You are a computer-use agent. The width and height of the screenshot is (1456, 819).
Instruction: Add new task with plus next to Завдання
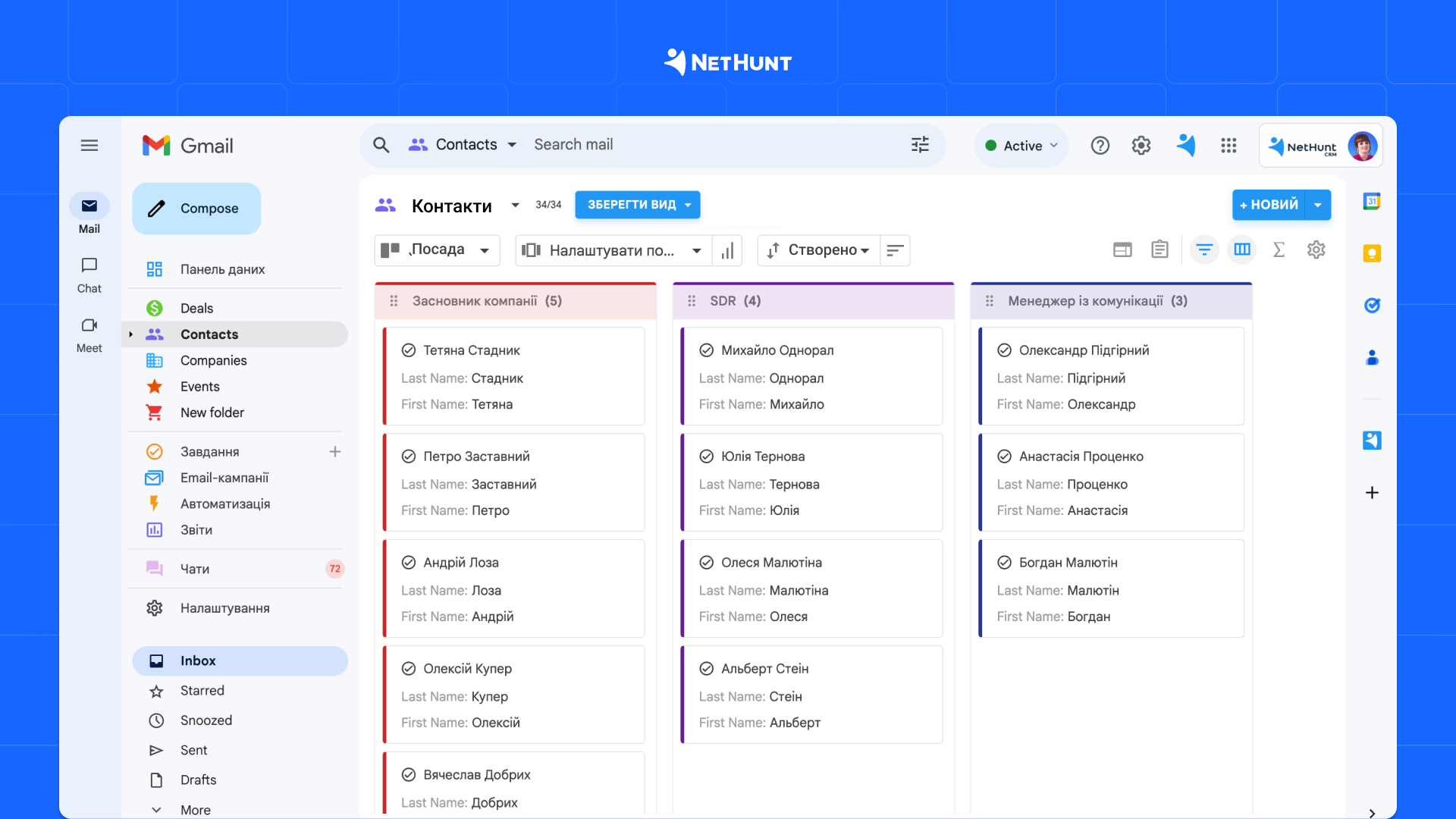(x=334, y=452)
